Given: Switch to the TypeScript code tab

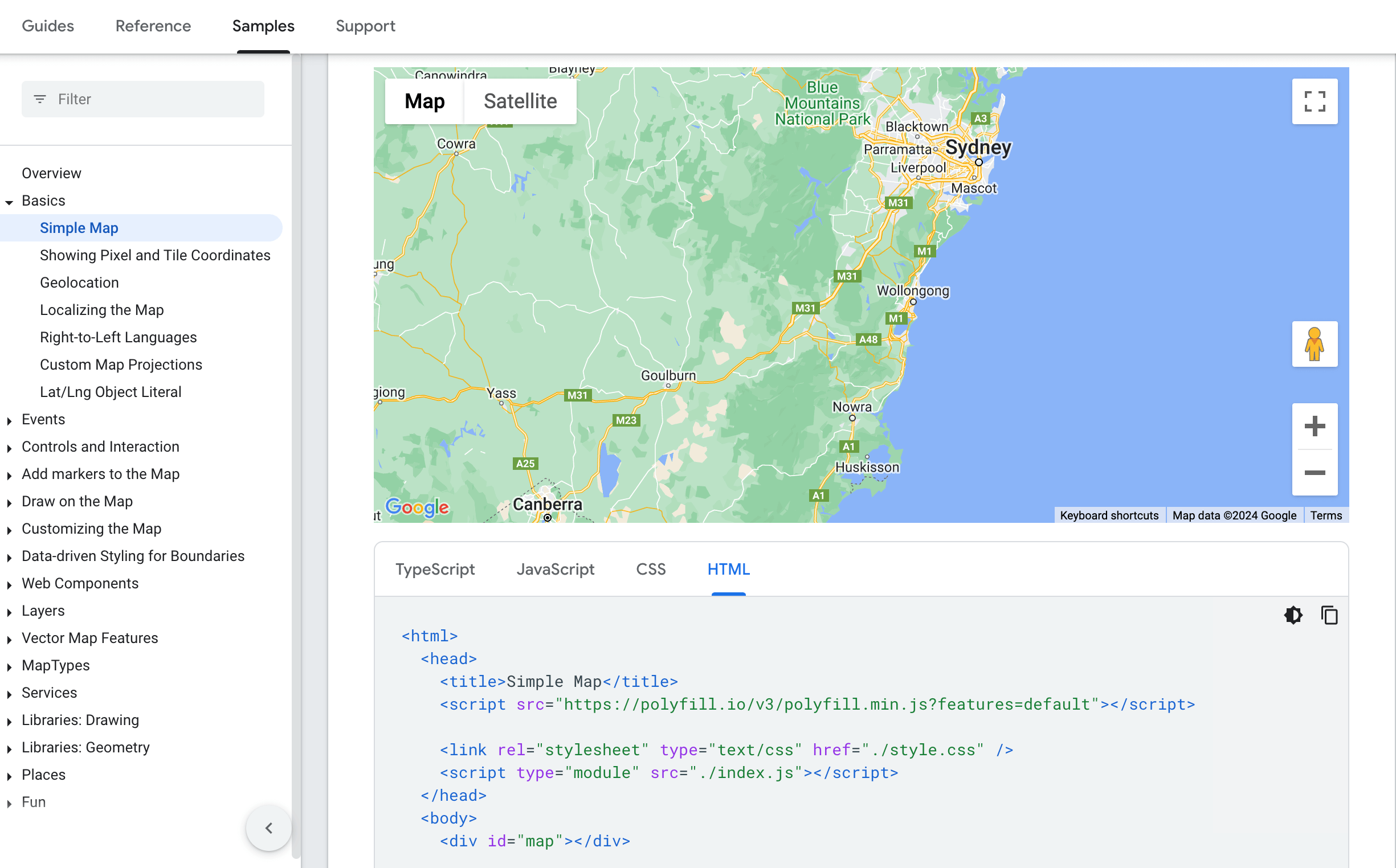Looking at the screenshot, I should 435,569.
